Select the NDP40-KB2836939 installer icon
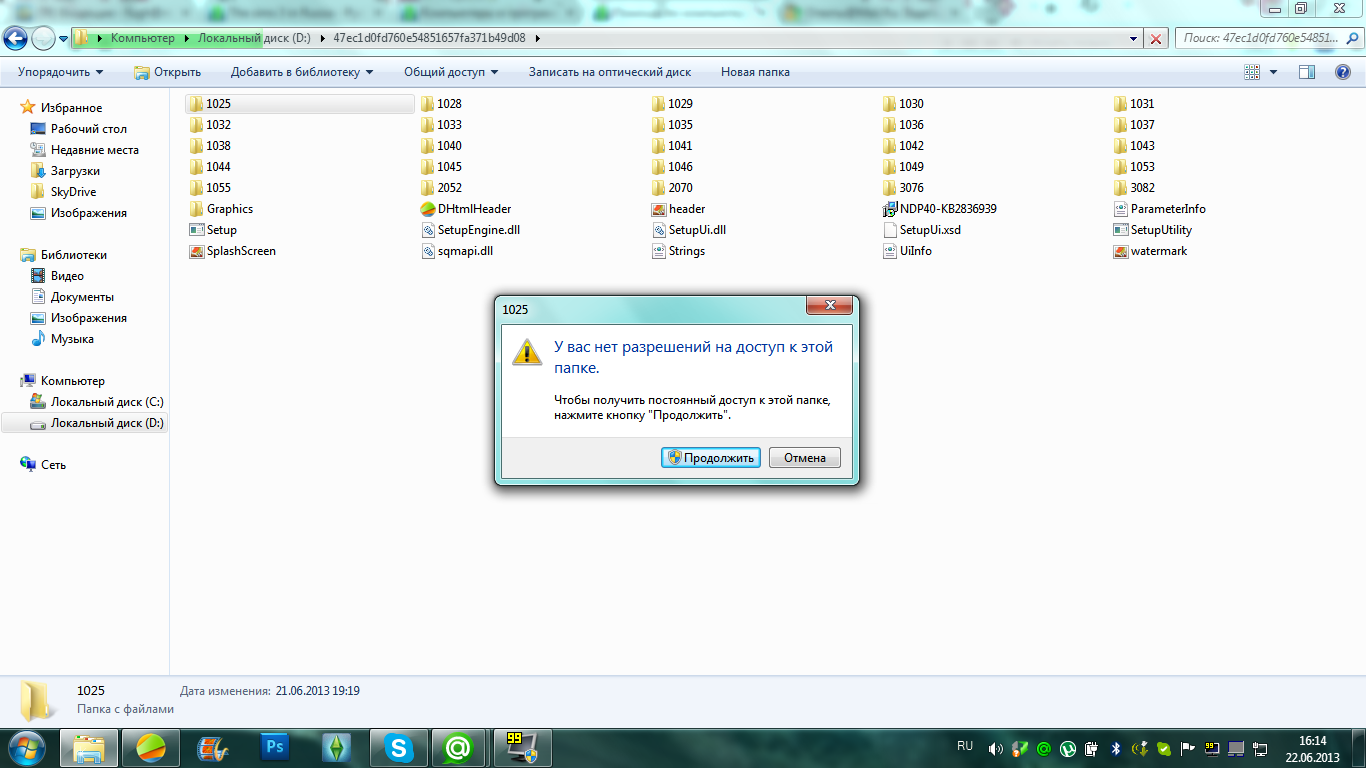Screen dimensions: 1366x768 pos(891,209)
